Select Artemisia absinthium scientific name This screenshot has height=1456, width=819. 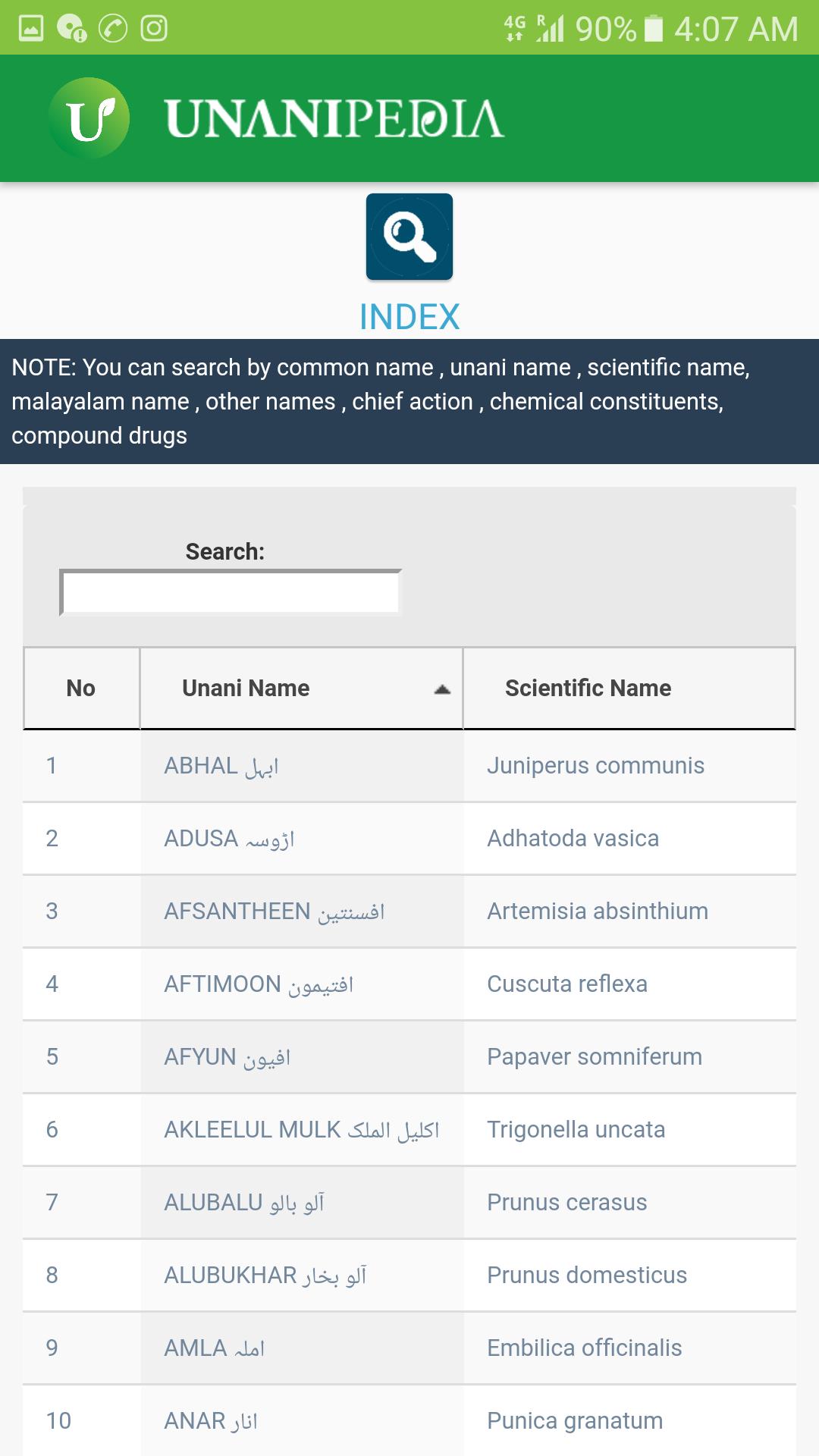[x=598, y=911]
